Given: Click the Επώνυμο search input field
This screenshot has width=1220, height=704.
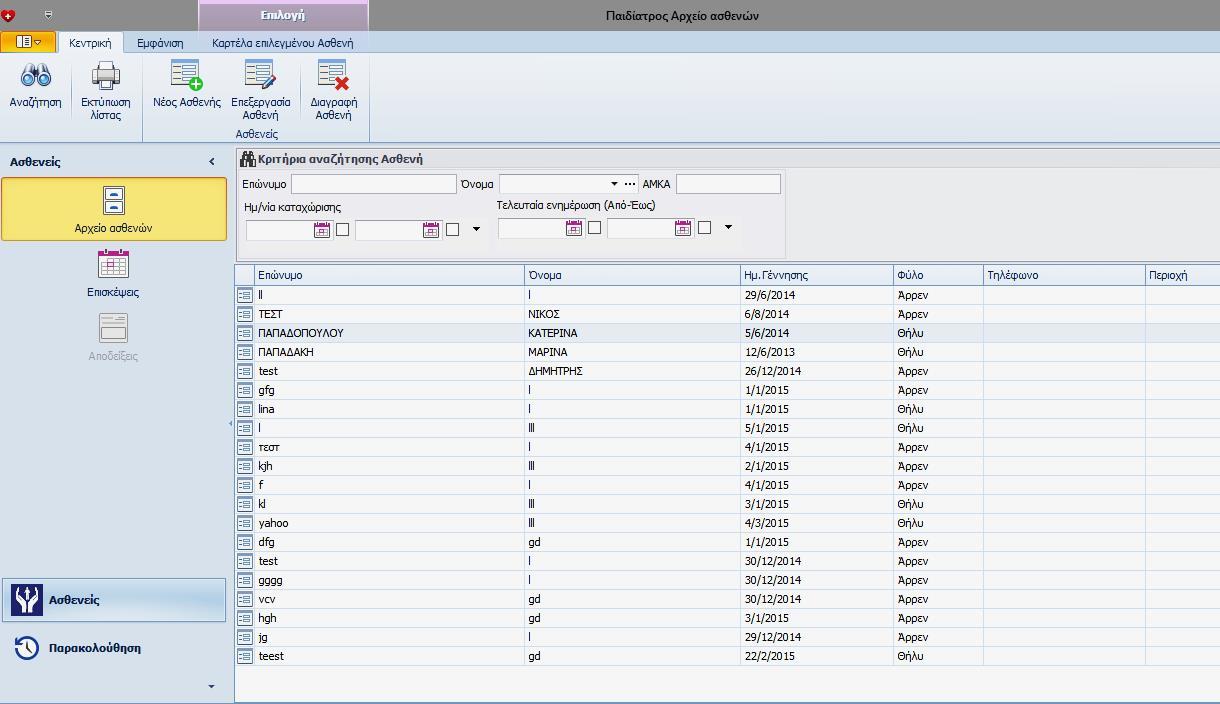Looking at the screenshot, I should [373, 184].
